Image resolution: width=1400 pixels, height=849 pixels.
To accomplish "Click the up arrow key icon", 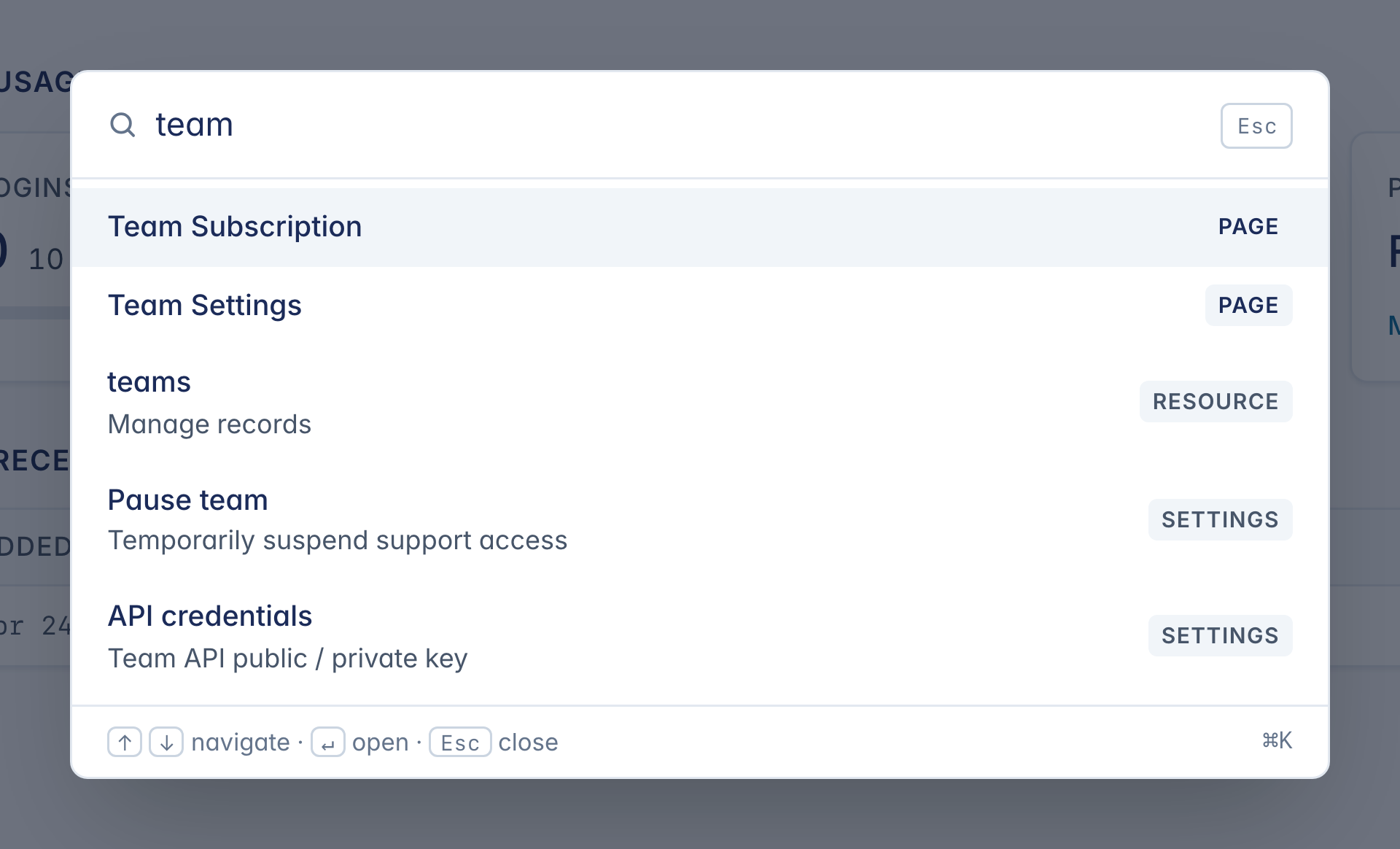I will (x=125, y=743).
